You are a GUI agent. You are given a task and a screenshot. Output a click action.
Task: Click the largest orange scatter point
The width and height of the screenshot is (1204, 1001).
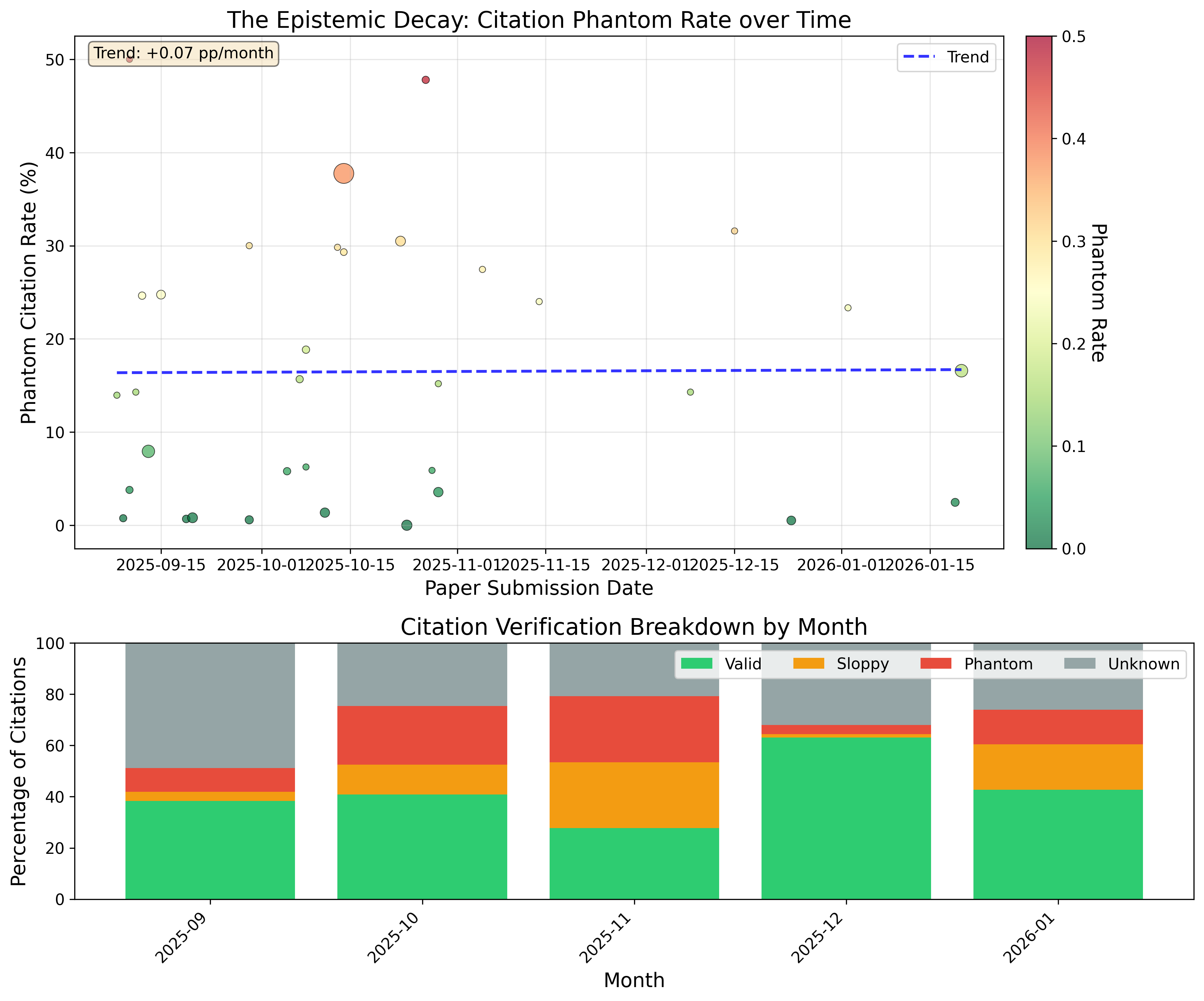click(343, 173)
